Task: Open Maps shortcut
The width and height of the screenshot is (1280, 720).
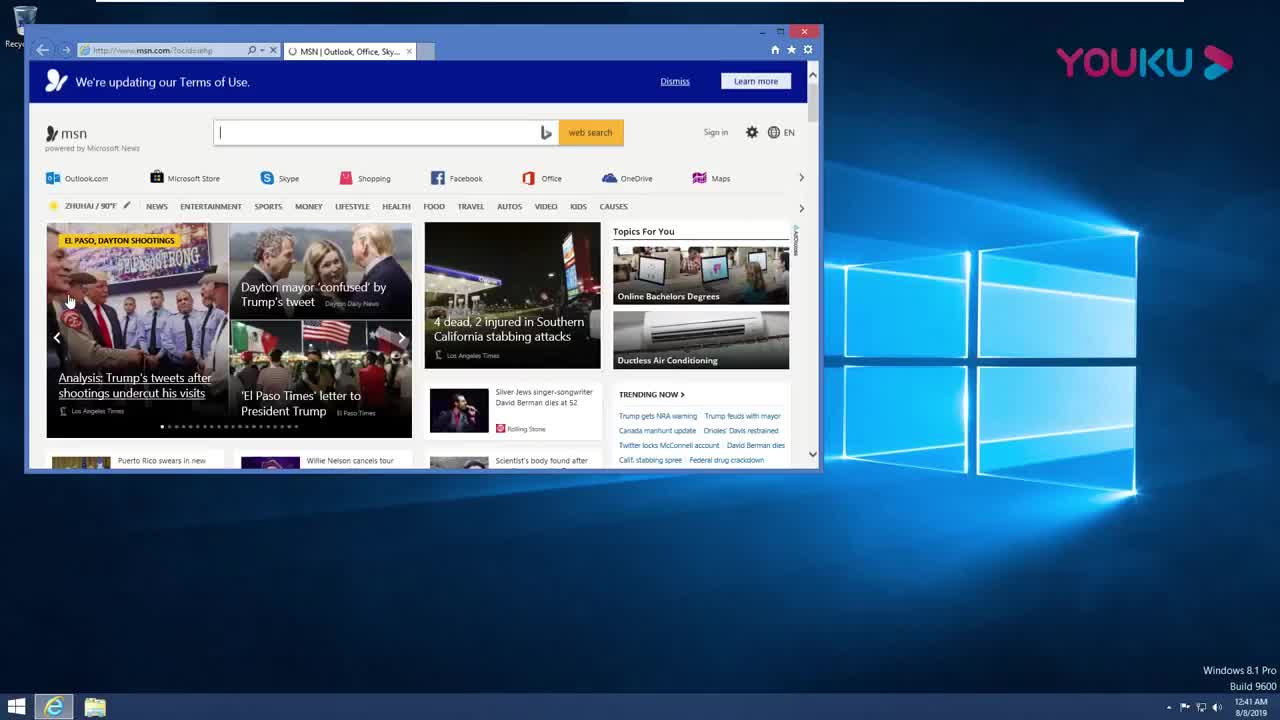Action: click(x=711, y=178)
